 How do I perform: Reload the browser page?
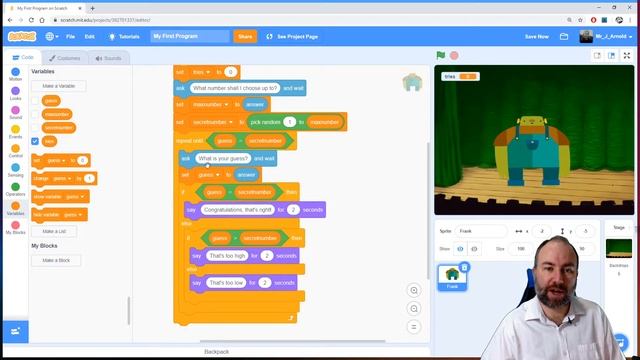click(31, 20)
